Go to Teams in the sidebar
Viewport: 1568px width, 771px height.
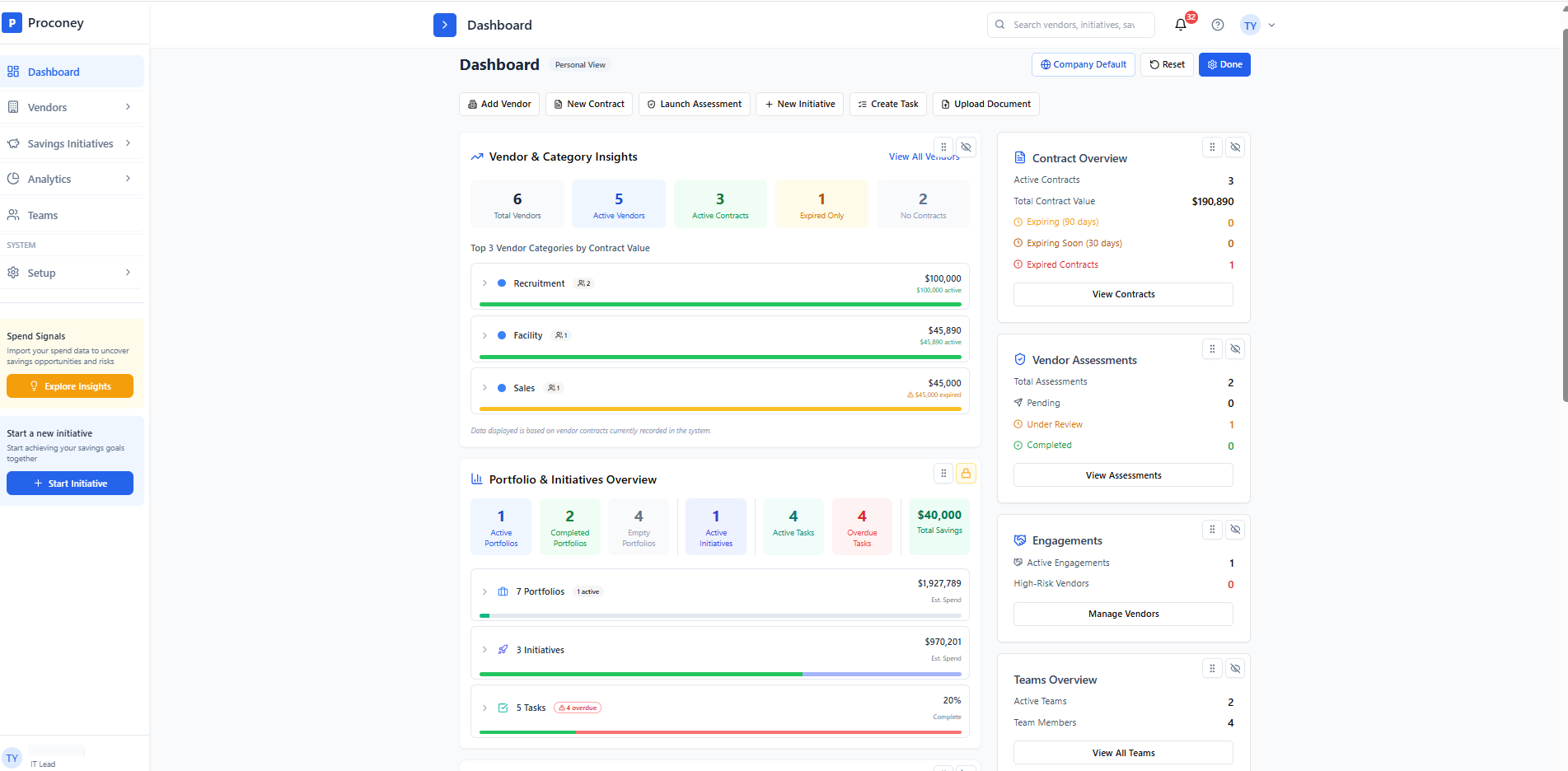tap(43, 215)
